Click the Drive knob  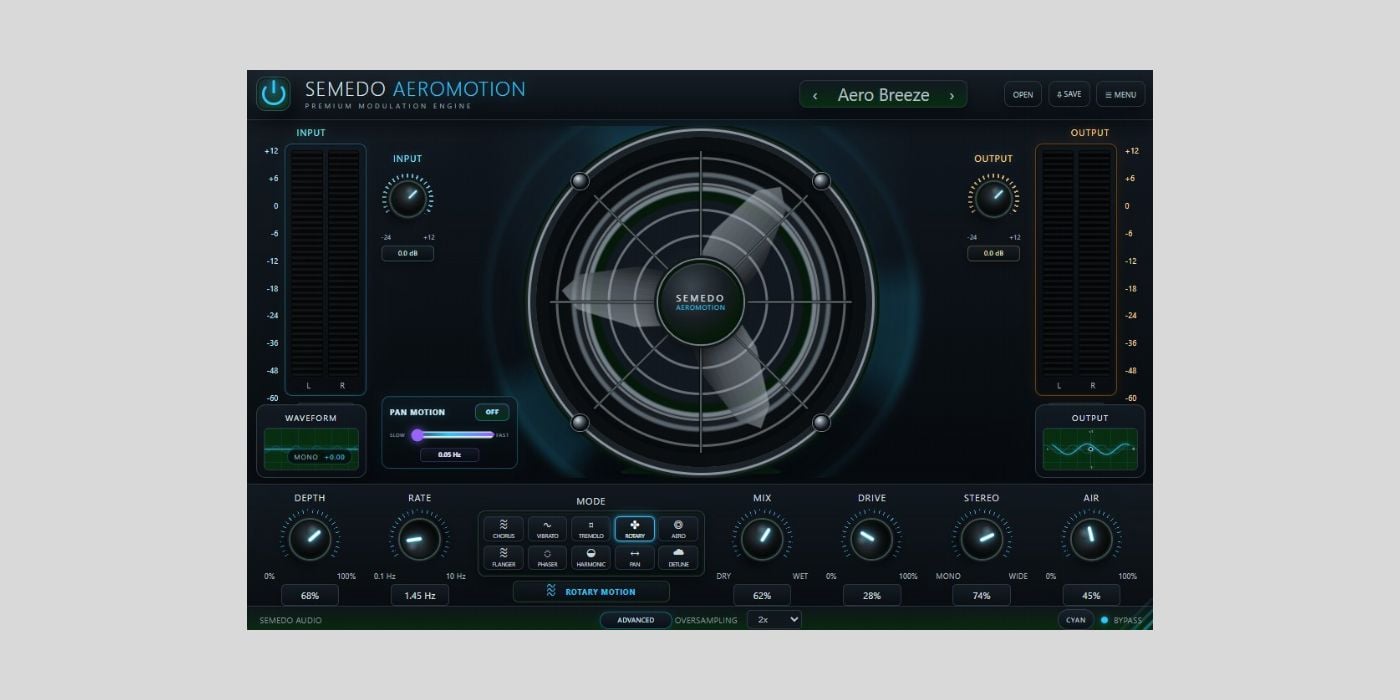872,539
